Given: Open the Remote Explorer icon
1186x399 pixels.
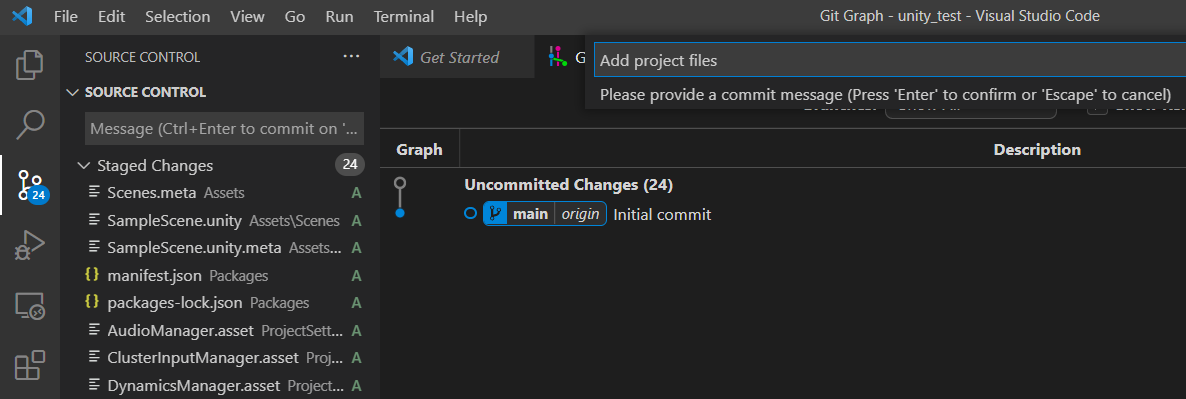Looking at the screenshot, I should click(30, 306).
